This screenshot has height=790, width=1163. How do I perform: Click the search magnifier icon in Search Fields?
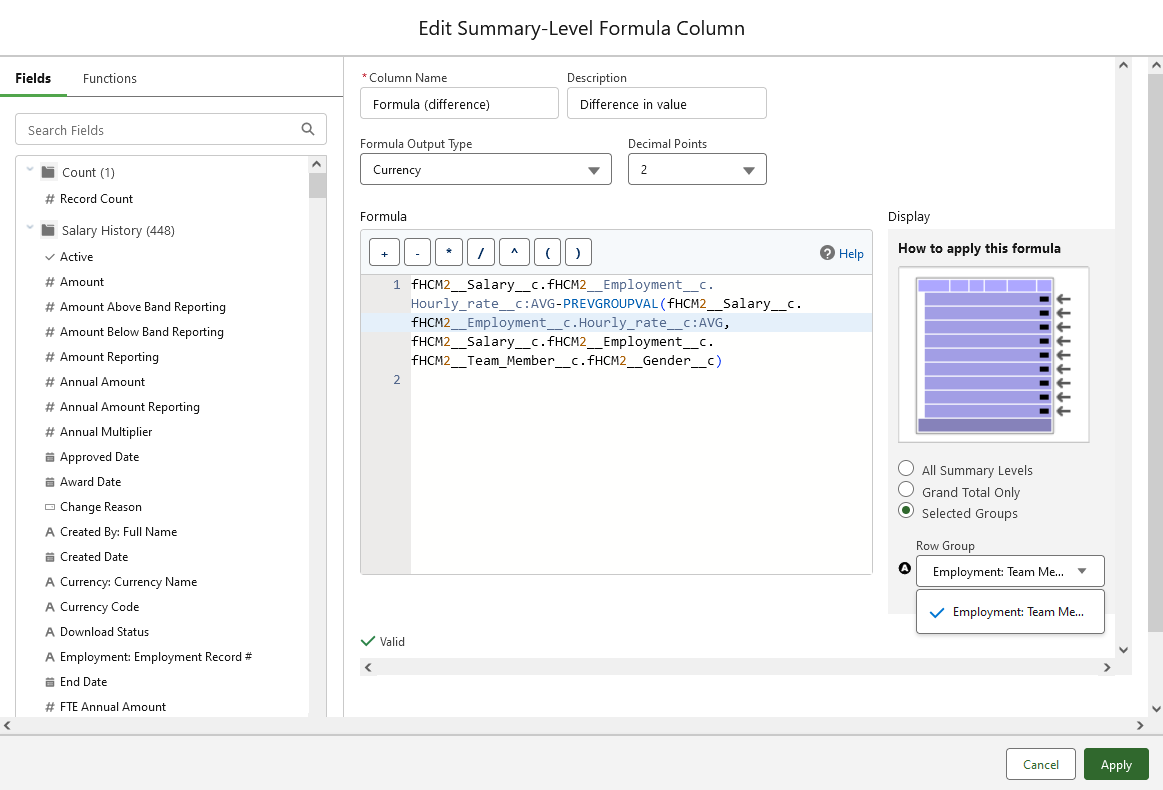pos(308,129)
